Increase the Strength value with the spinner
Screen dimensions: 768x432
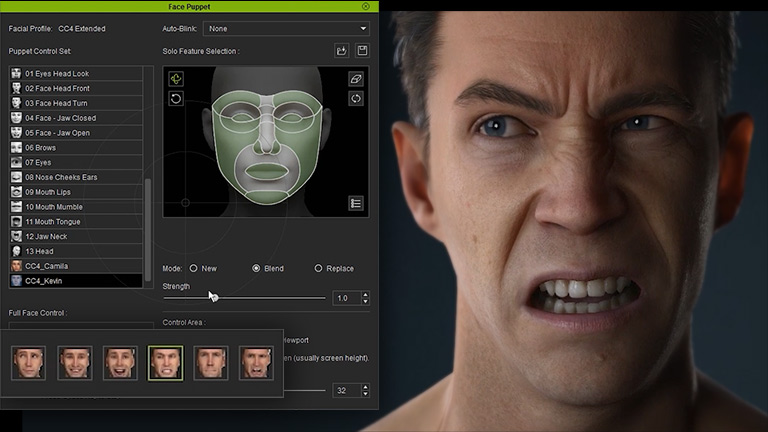pyautogui.click(x=365, y=294)
